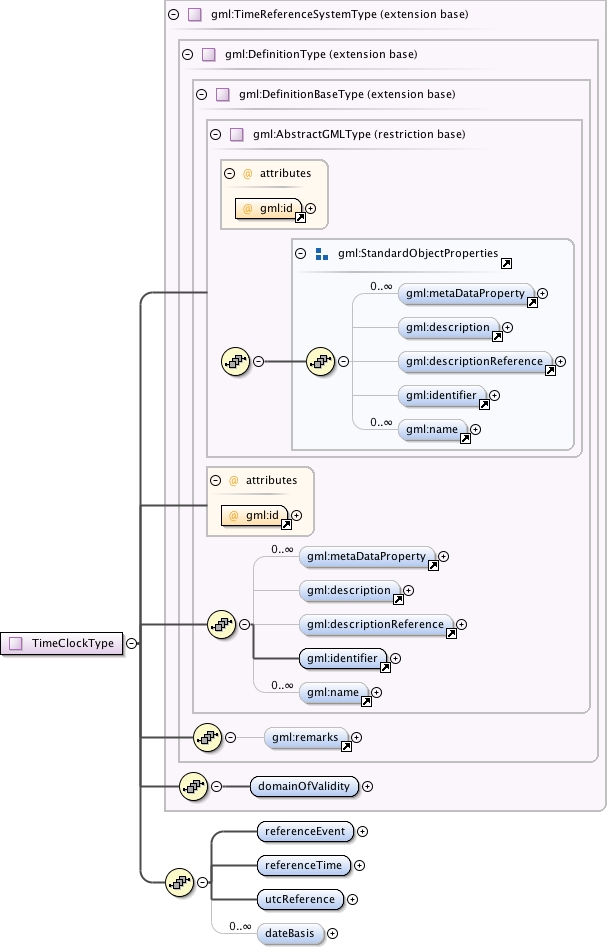Click gml:StandardObjectProperties group icon
608x949 pixels.
click(x=322, y=254)
